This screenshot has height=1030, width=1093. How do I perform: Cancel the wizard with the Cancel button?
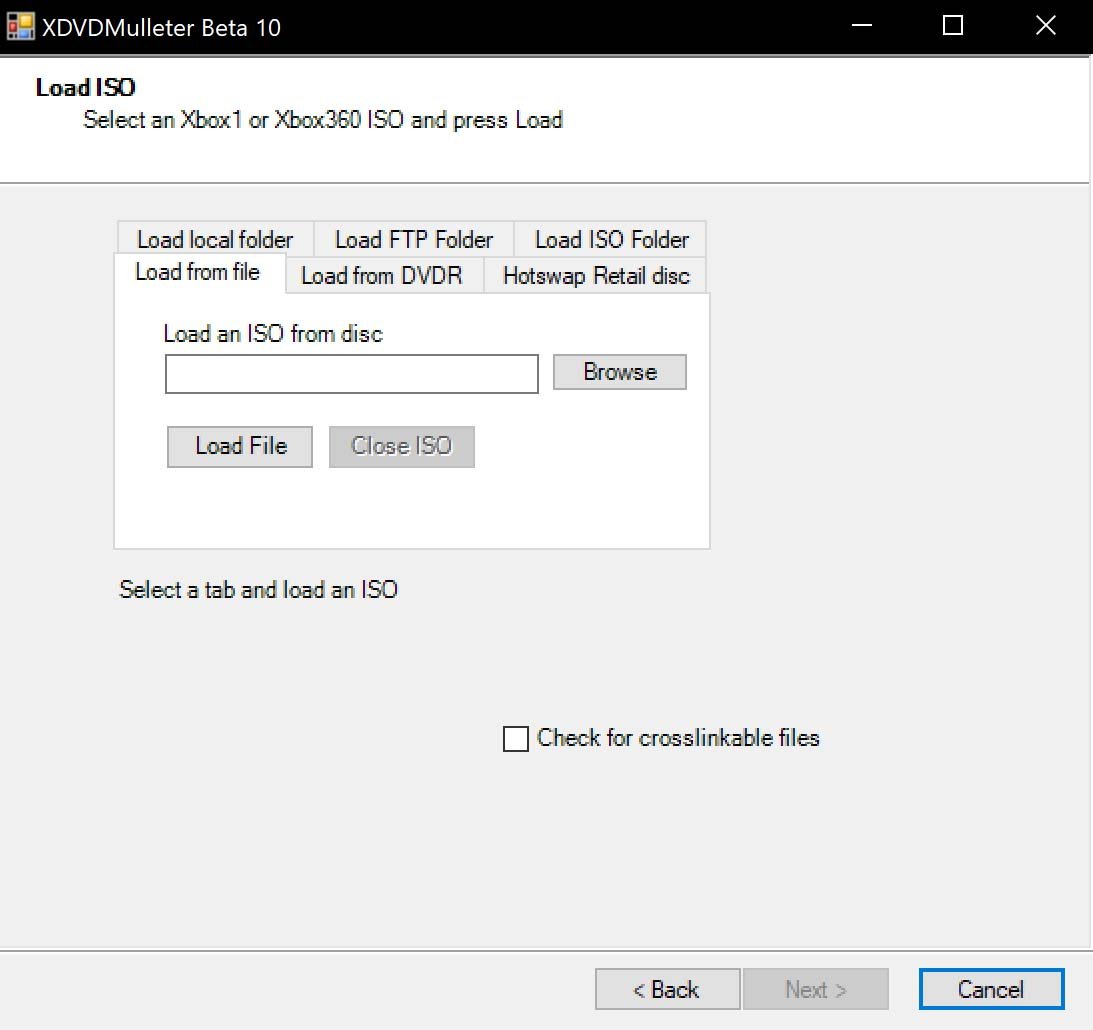[x=991, y=989]
